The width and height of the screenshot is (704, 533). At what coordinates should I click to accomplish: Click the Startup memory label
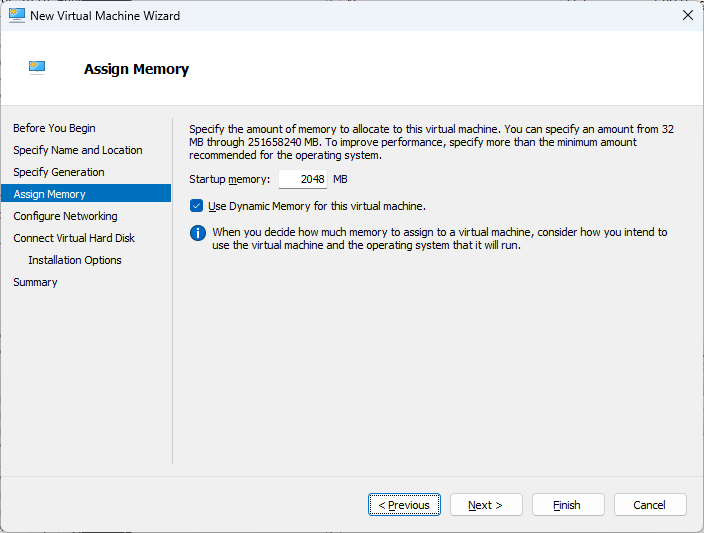click(229, 179)
